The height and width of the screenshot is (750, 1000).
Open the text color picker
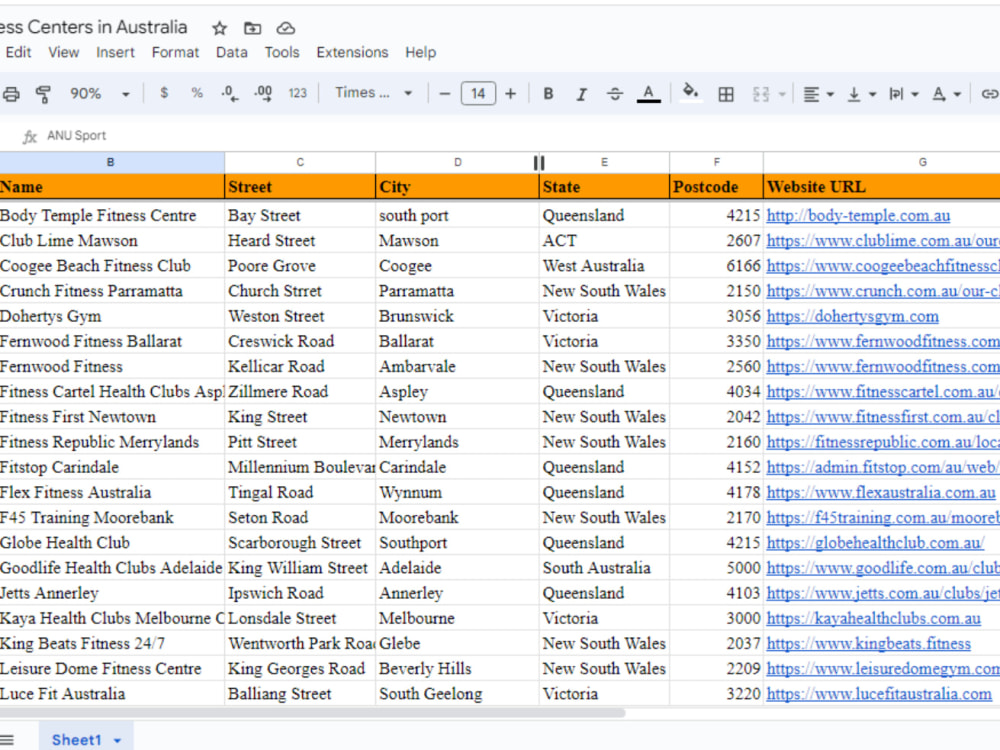coord(649,94)
